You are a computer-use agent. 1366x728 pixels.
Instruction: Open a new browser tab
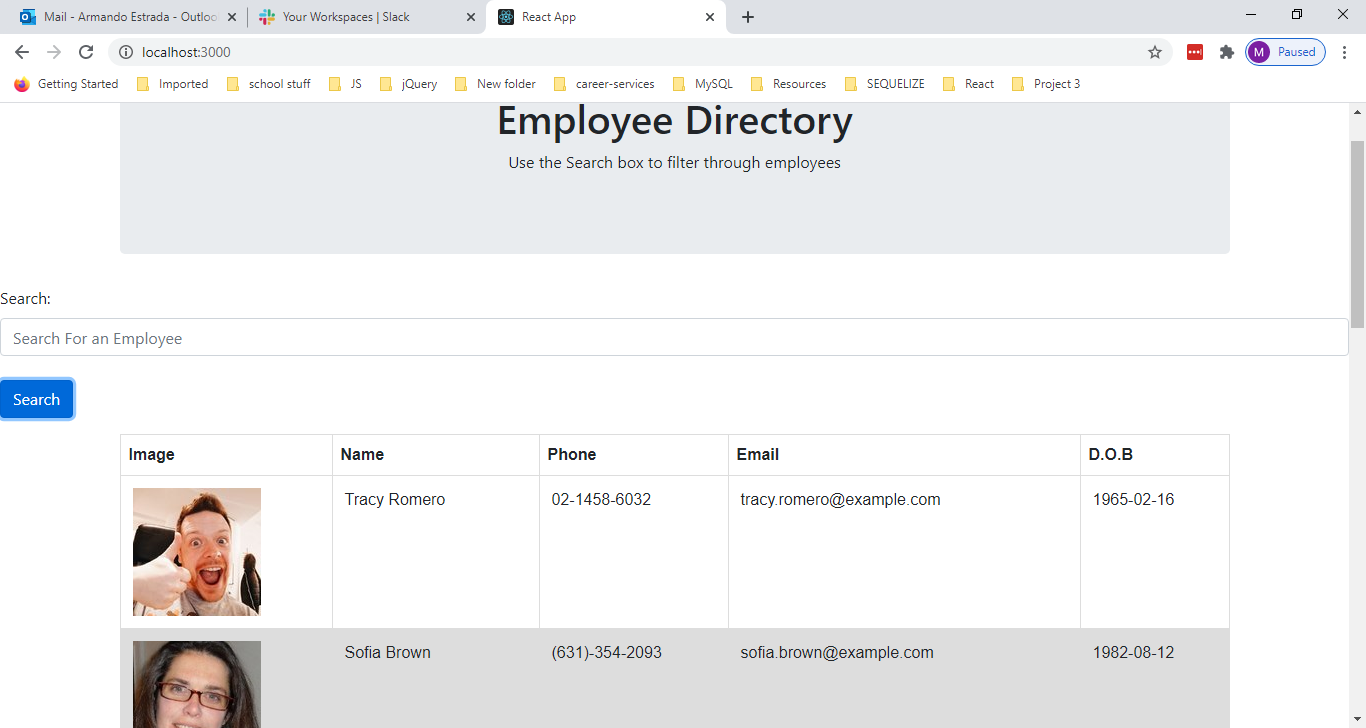747,17
